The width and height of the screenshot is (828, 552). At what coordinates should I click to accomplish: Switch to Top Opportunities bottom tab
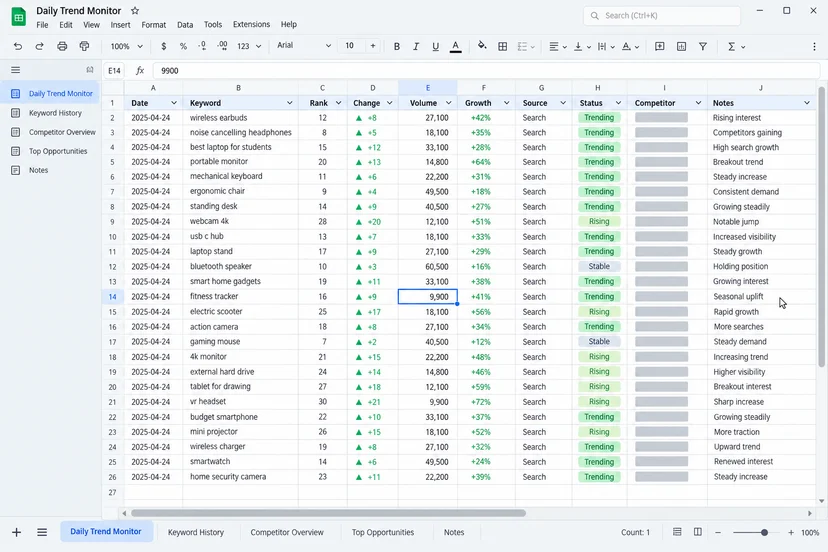pos(383,532)
